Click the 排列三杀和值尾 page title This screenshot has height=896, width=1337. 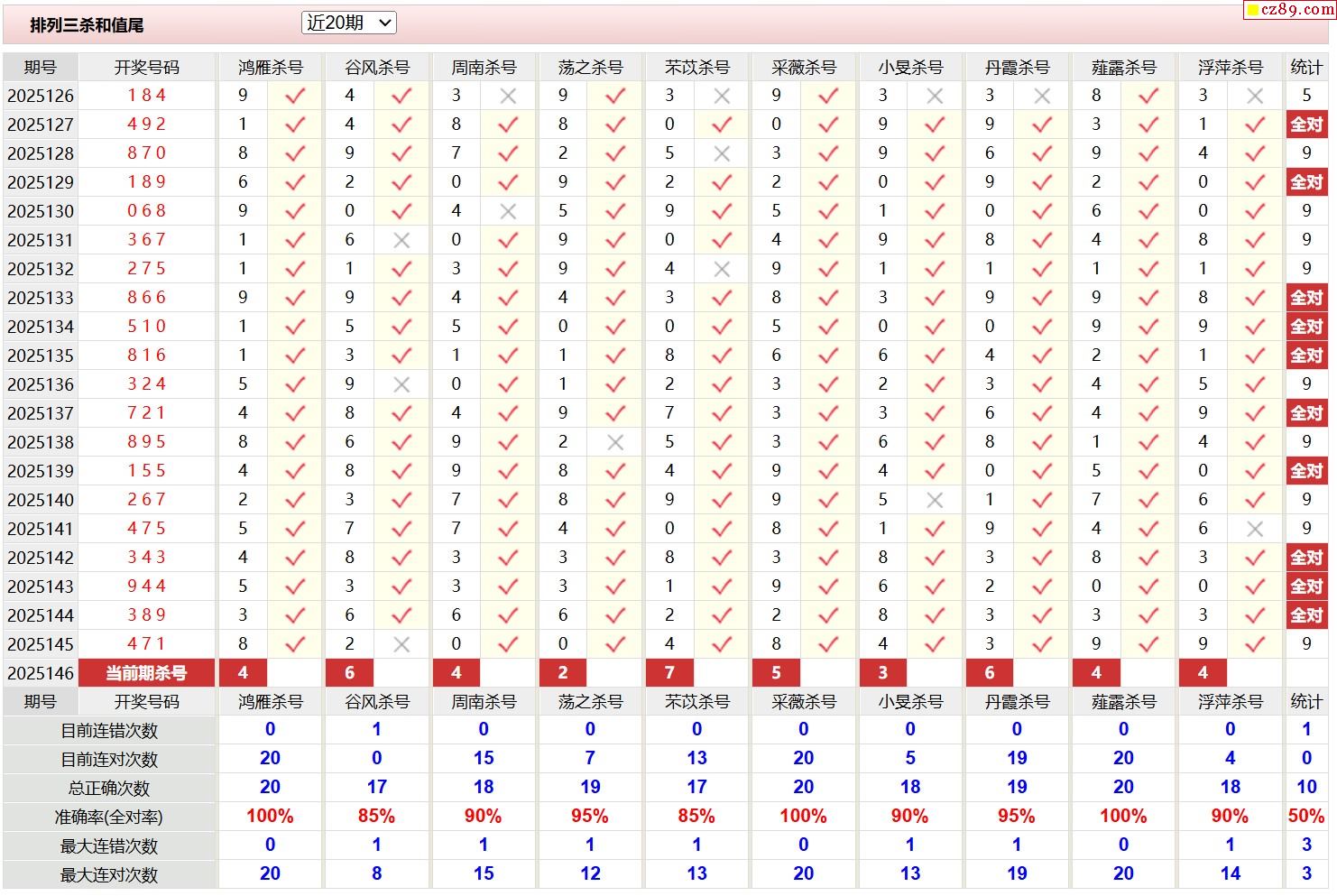coord(87,25)
